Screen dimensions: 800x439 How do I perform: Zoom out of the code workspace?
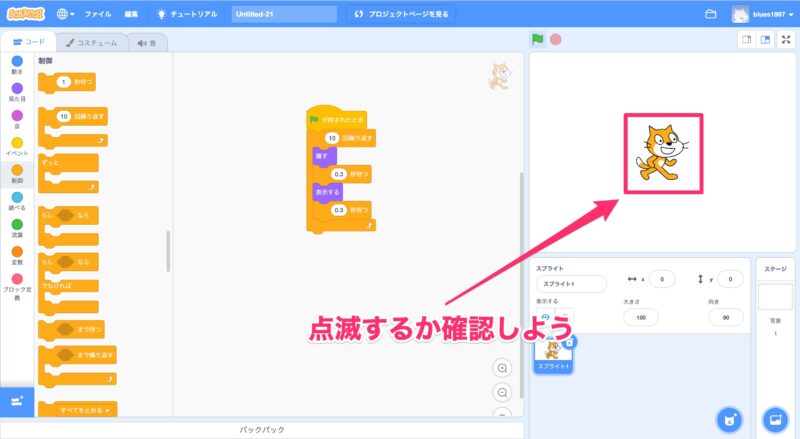click(503, 393)
